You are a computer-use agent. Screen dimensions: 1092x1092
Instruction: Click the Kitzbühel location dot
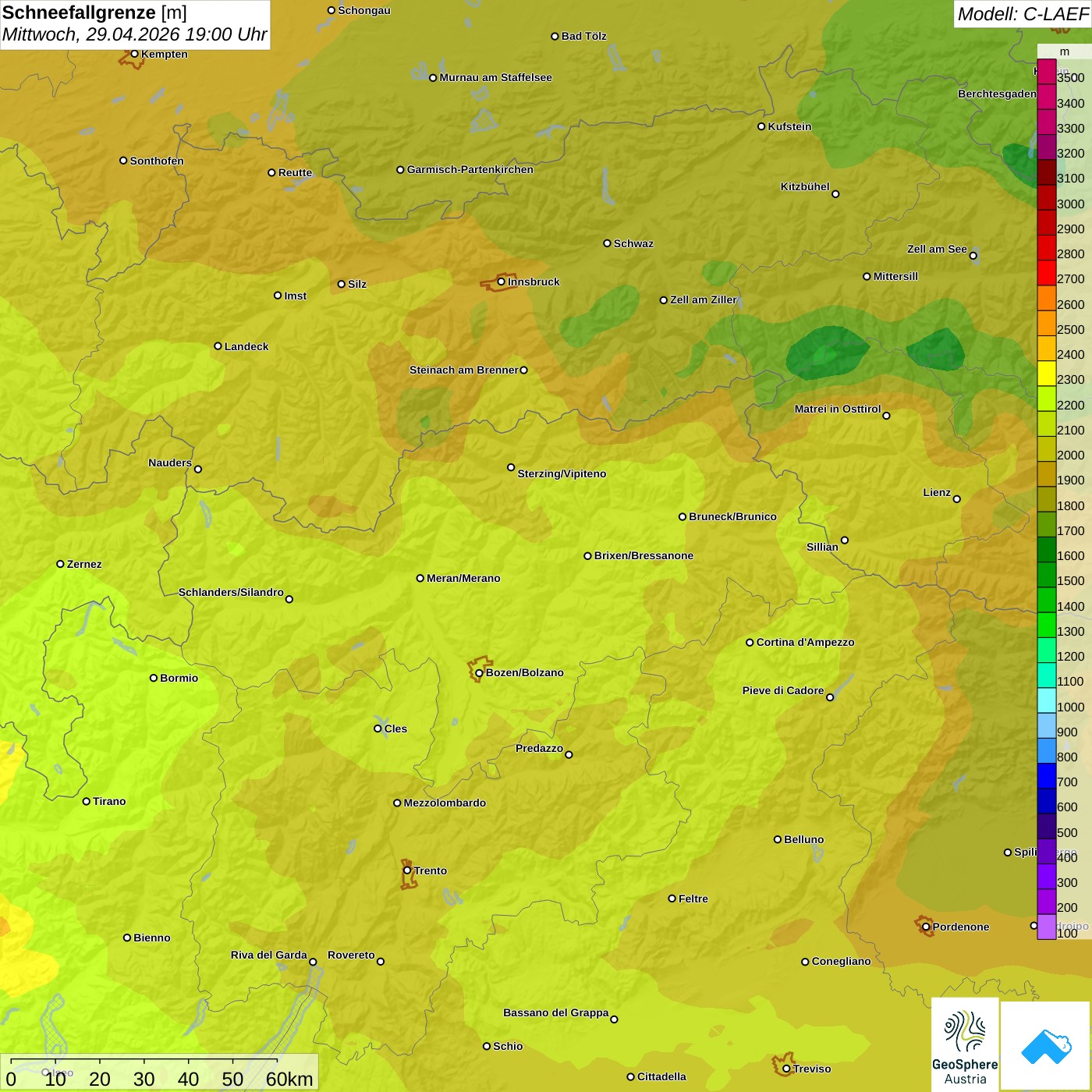pyautogui.click(x=835, y=194)
